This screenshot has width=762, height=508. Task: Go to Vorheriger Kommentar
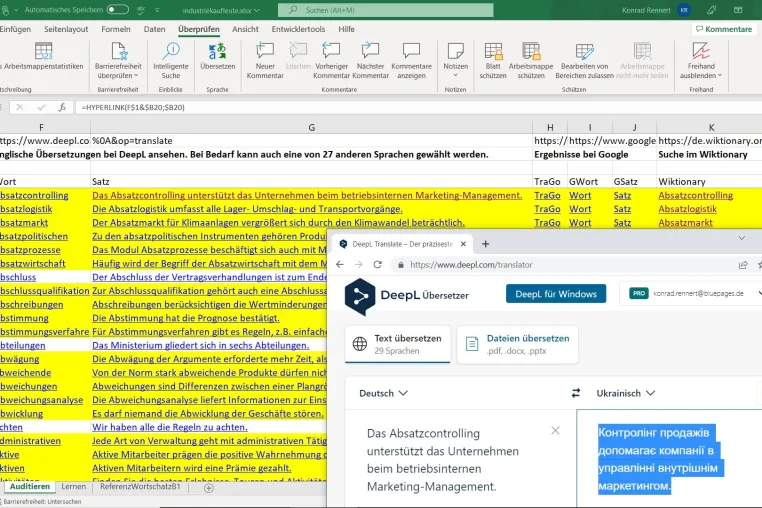331,60
